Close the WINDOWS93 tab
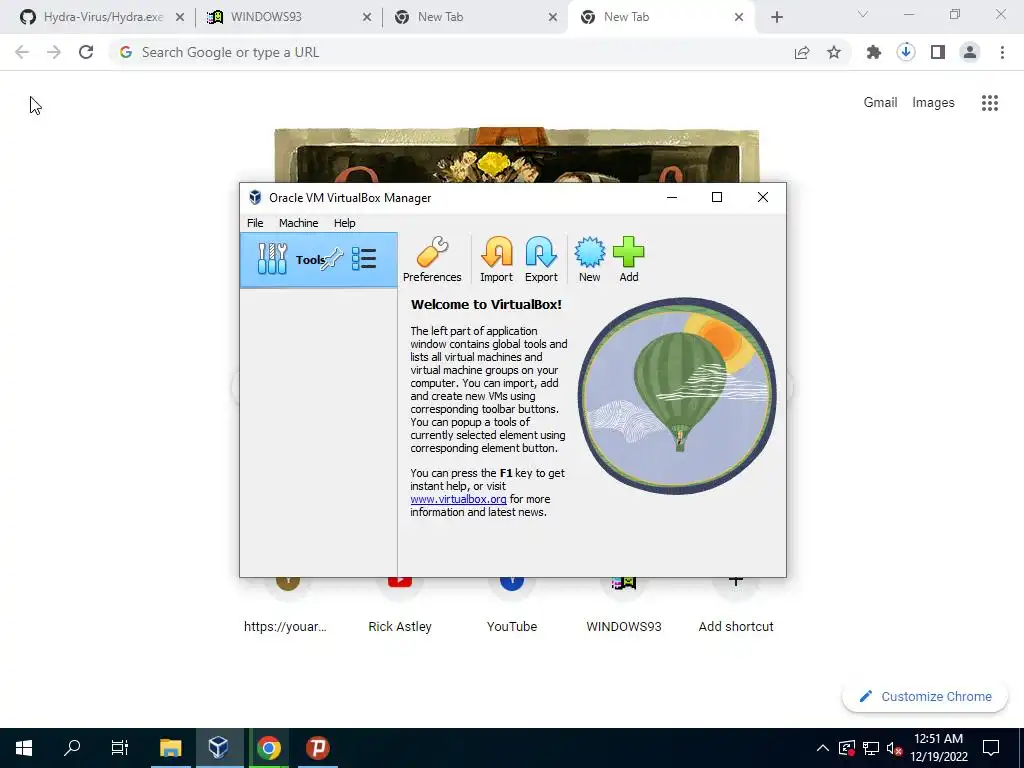This screenshot has height=768, width=1024. coord(367,18)
